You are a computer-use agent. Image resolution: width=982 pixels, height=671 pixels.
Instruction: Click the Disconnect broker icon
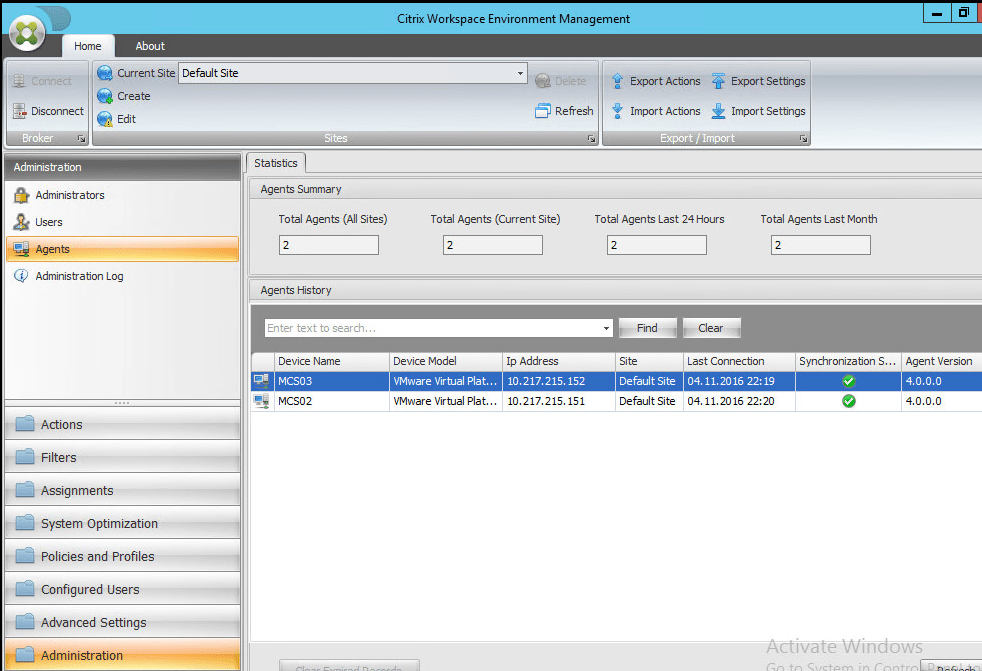(19, 111)
